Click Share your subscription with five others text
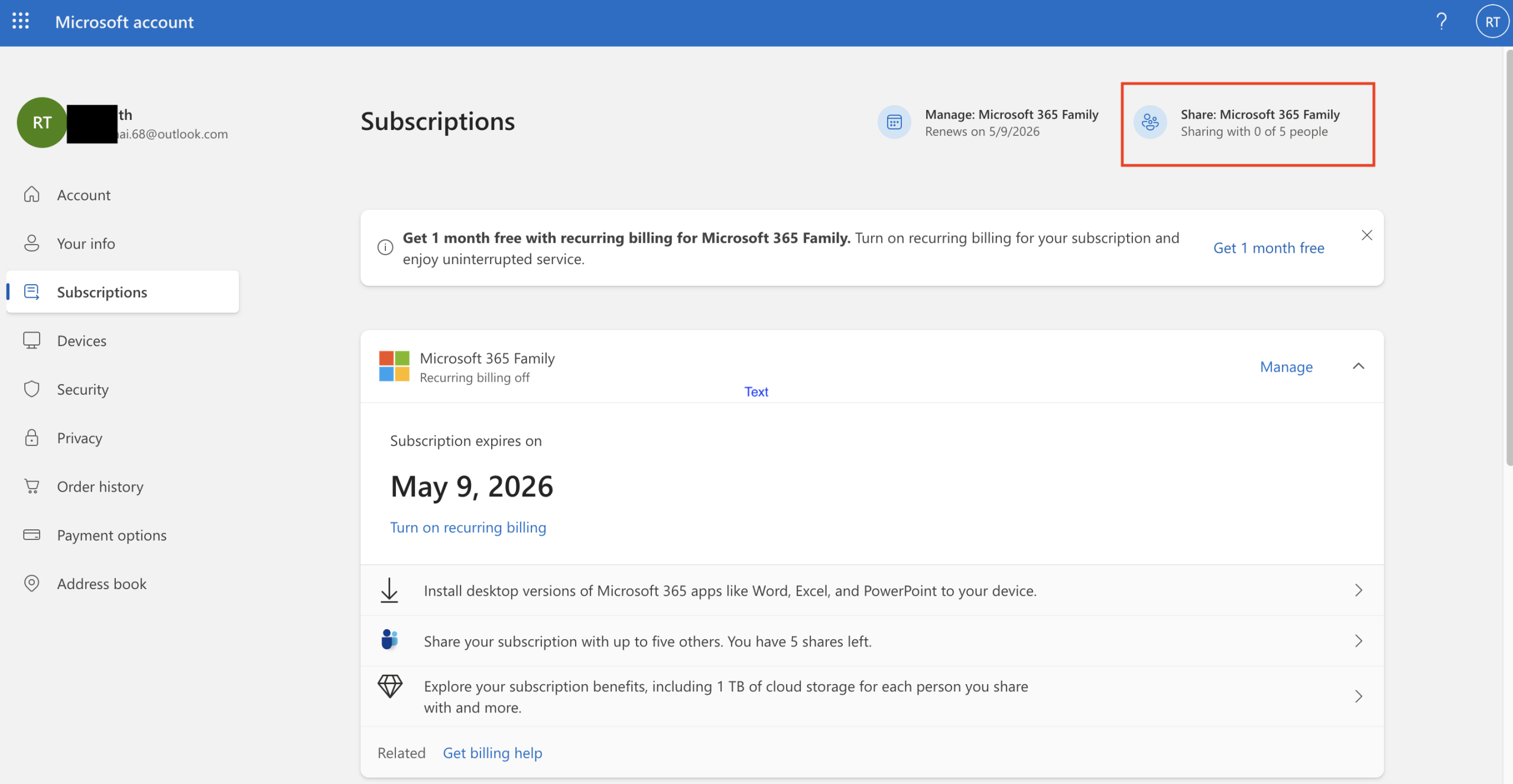1513x784 pixels. (x=648, y=641)
